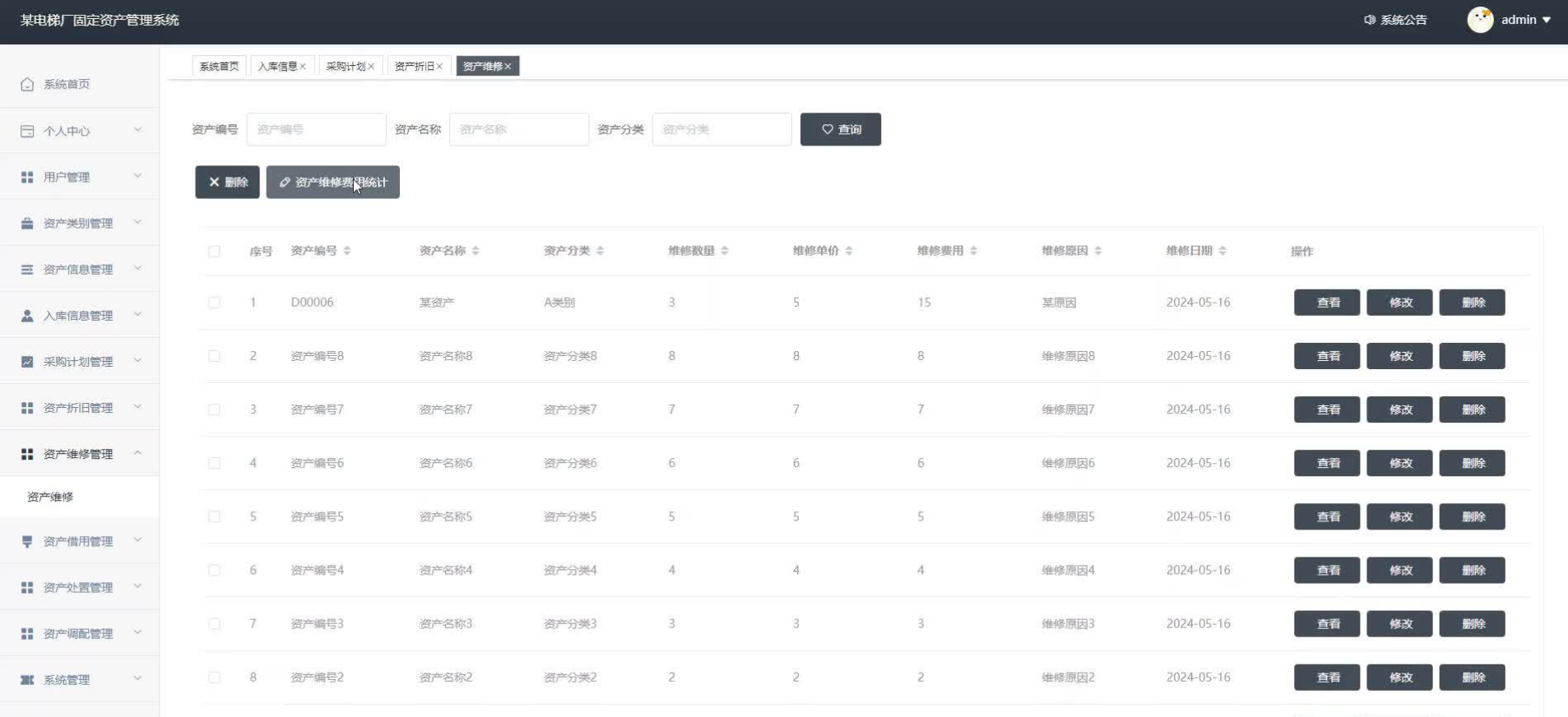Check the row for 资产编号3

(x=214, y=624)
